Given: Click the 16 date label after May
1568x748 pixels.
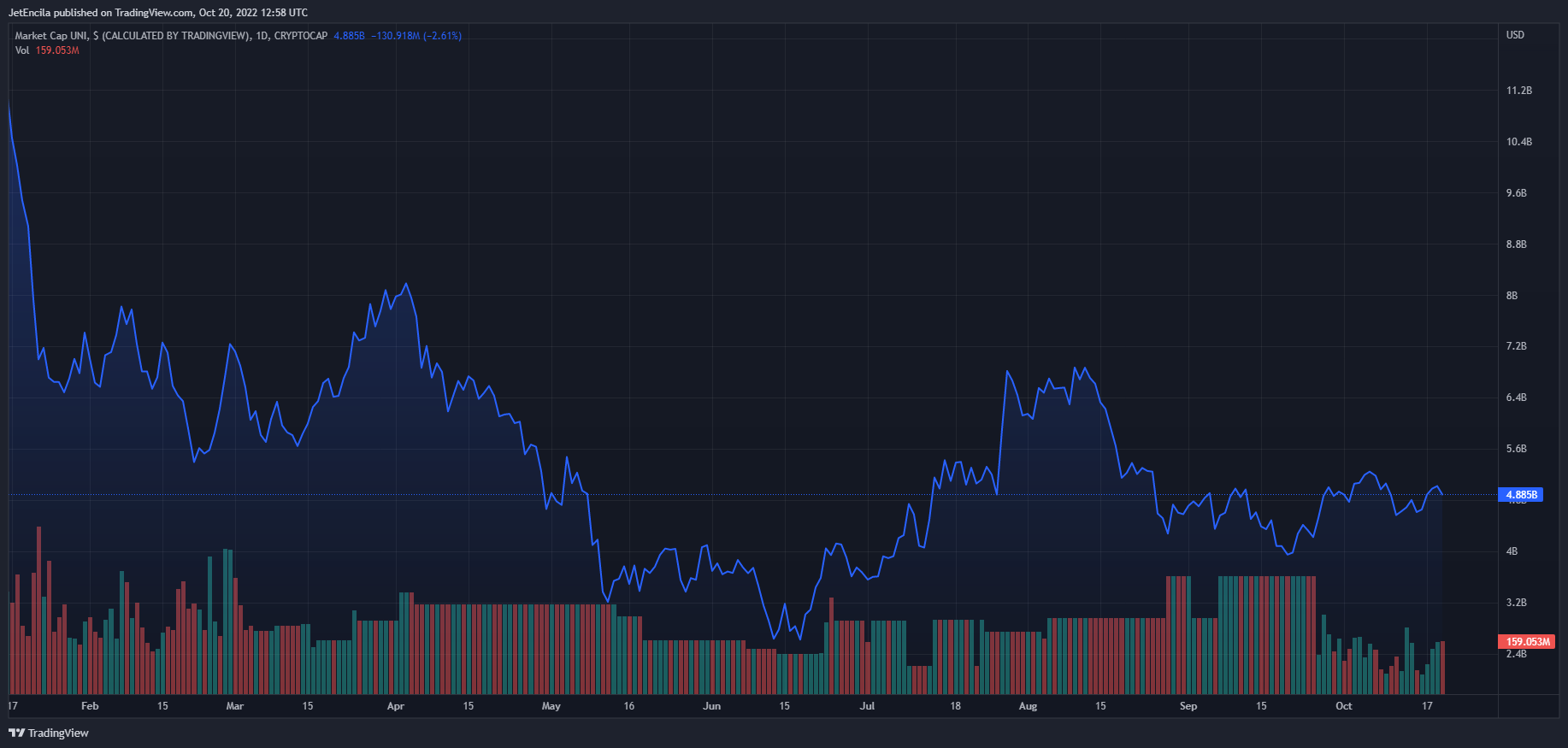Looking at the screenshot, I should (x=629, y=706).
